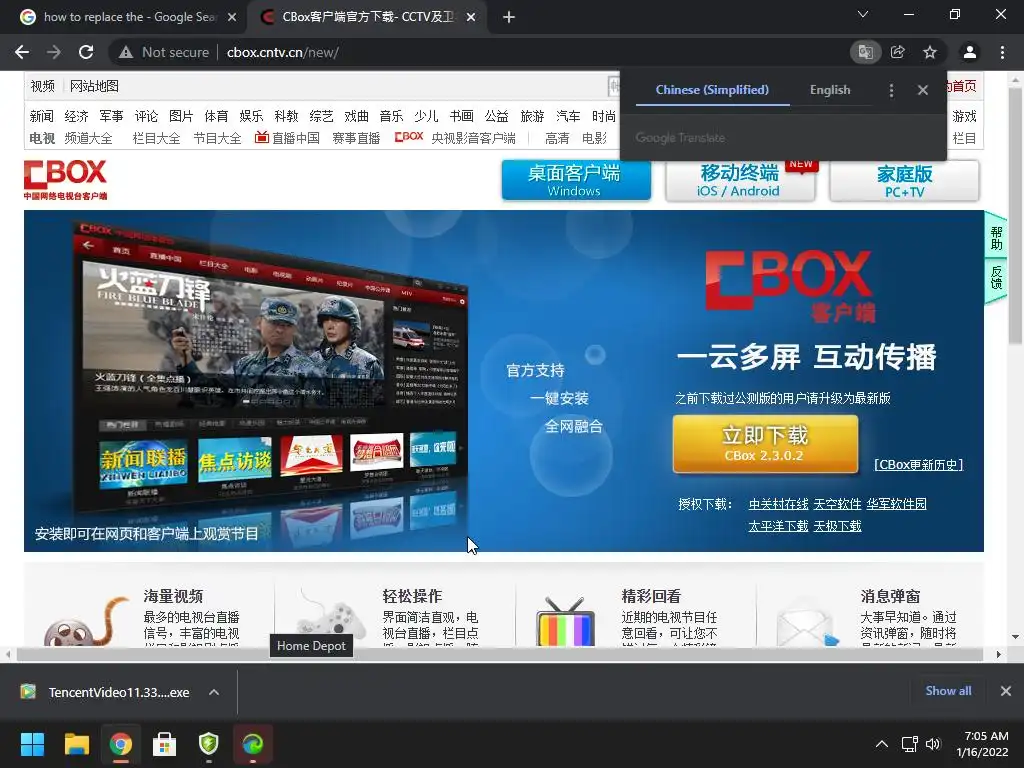The height and width of the screenshot is (768, 1024).
Task: Open the clock showing 7:05 AM
Action: [x=983, y=744]
